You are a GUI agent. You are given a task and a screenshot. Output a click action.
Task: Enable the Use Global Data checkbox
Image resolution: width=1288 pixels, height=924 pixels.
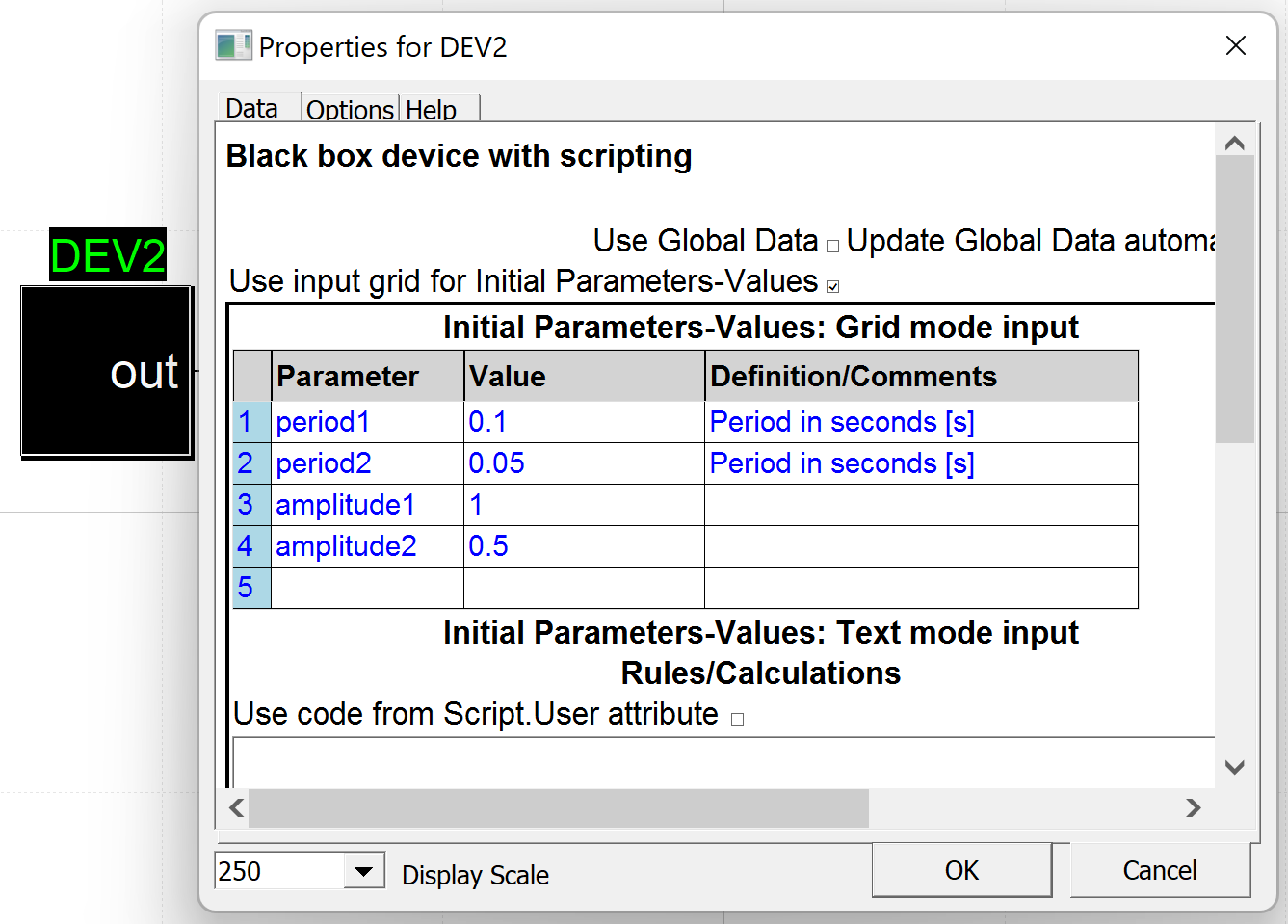[833, 246]
